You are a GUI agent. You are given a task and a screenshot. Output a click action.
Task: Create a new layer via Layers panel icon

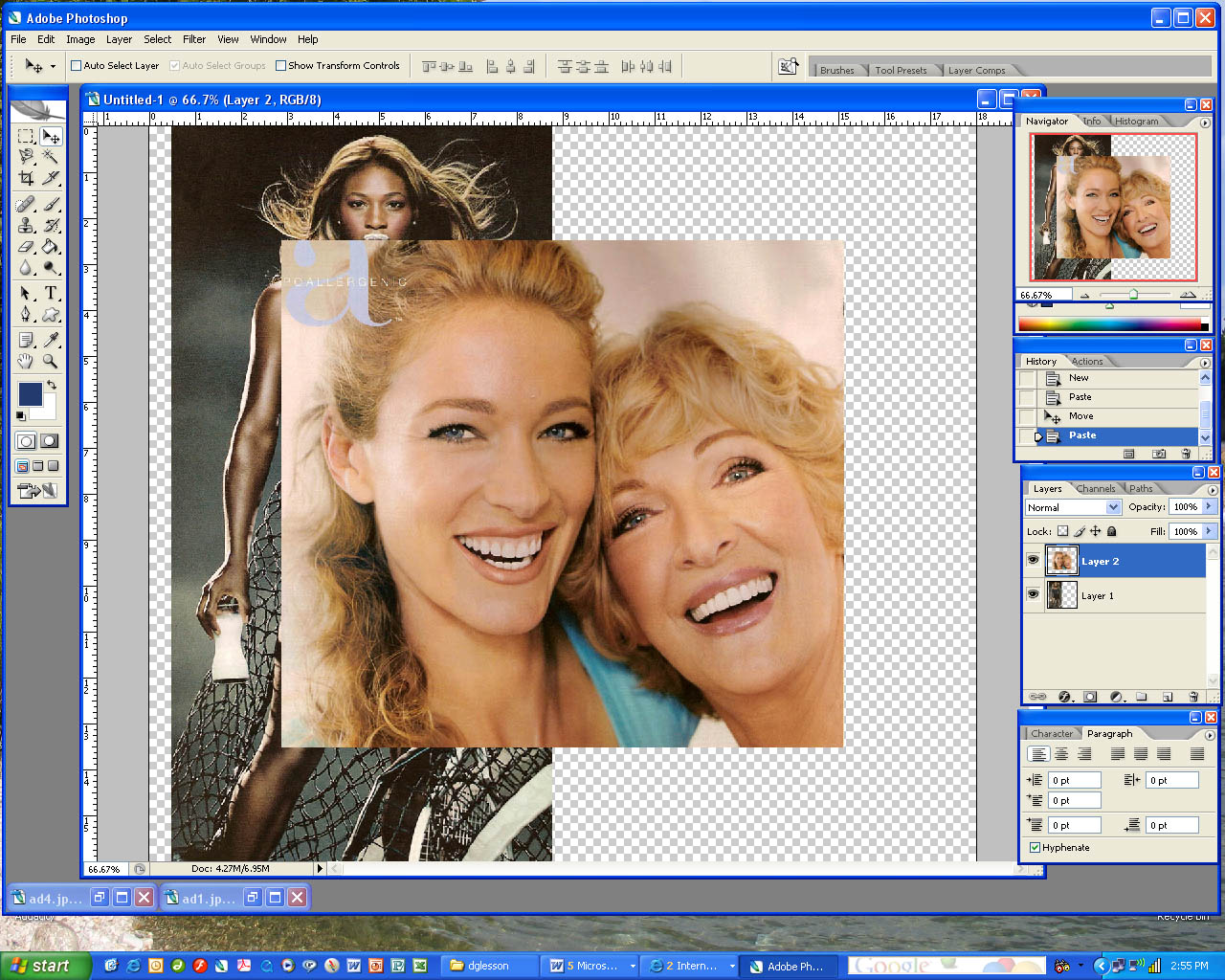(1168, 697)
